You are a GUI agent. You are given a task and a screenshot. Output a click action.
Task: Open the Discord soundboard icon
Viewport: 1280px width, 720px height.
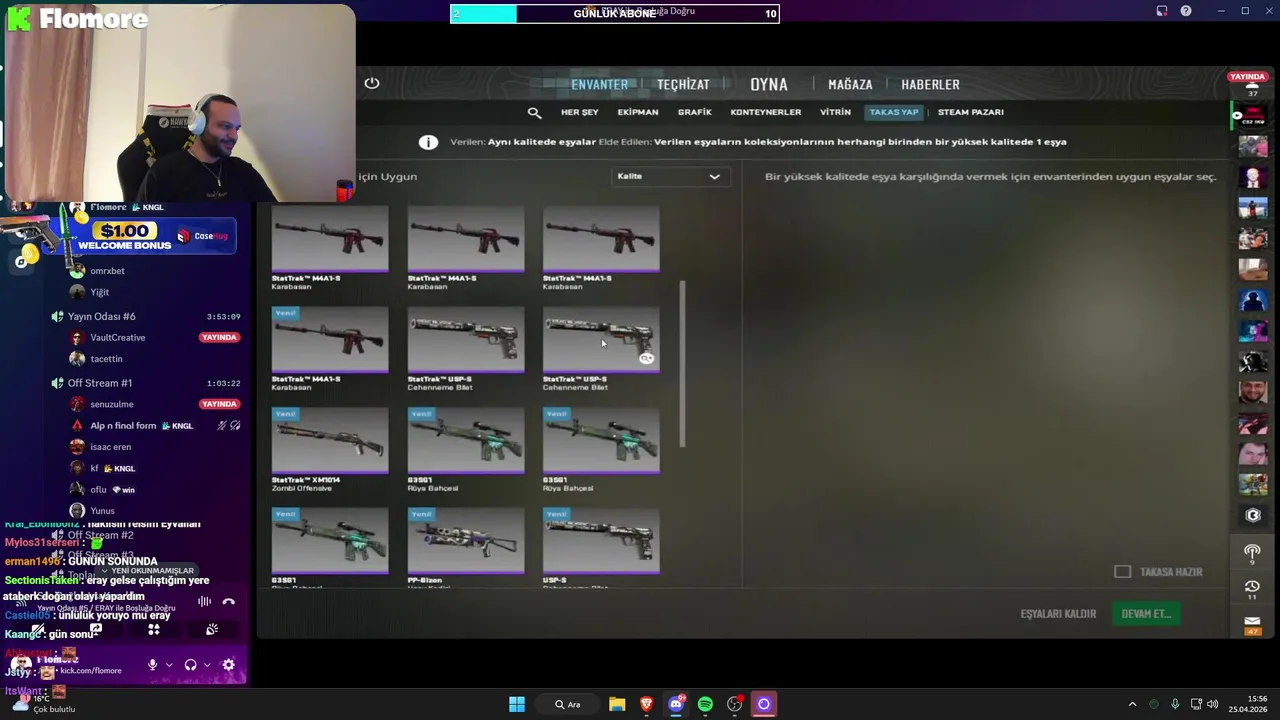(212, 629)
